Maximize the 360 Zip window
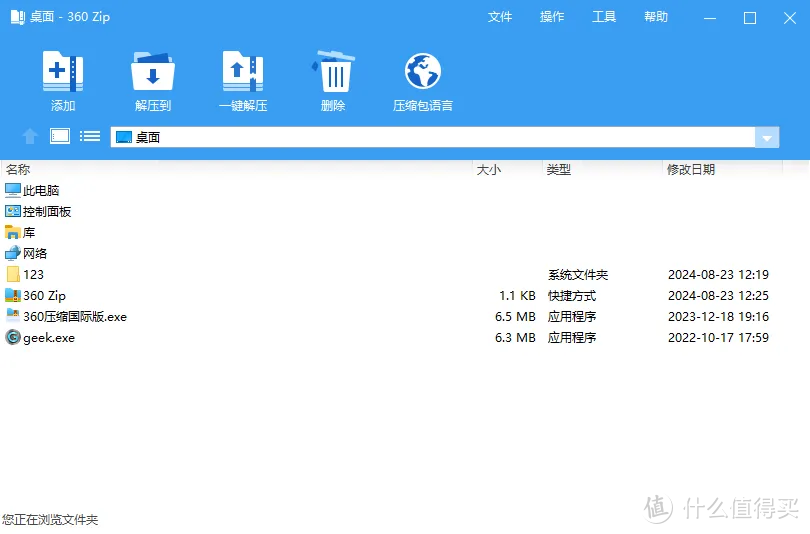The image size is (810, 534). tap(750, 18)
